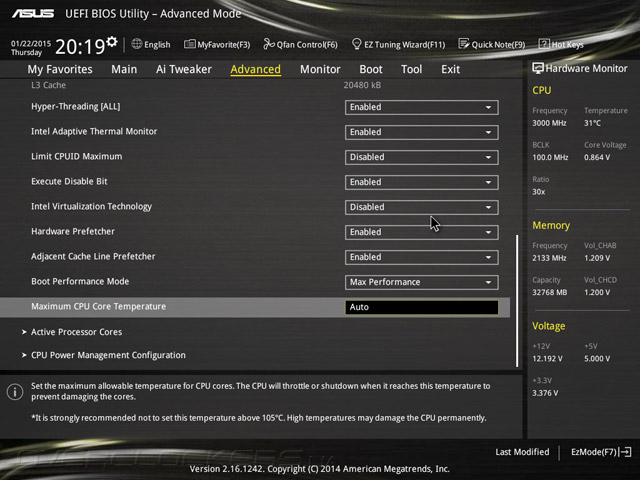Click the Vol_CHCD value 1.200 V
This screenshot has height=480, width=640.
597,292
